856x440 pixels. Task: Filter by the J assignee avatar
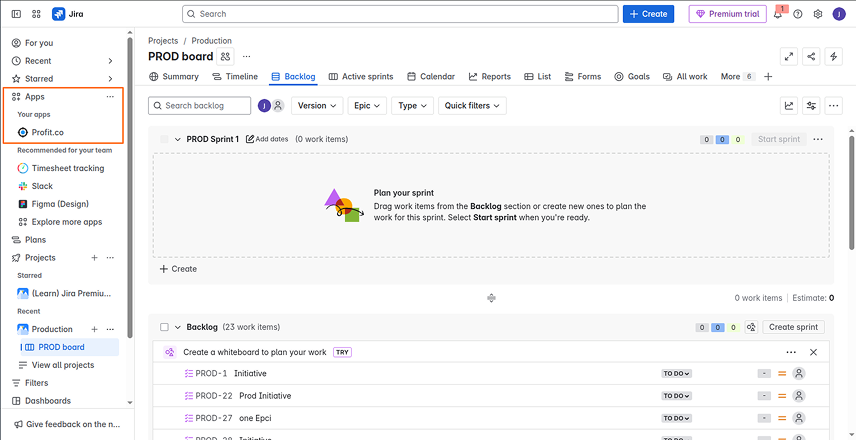pyautogui.click(x=264, y=106)
